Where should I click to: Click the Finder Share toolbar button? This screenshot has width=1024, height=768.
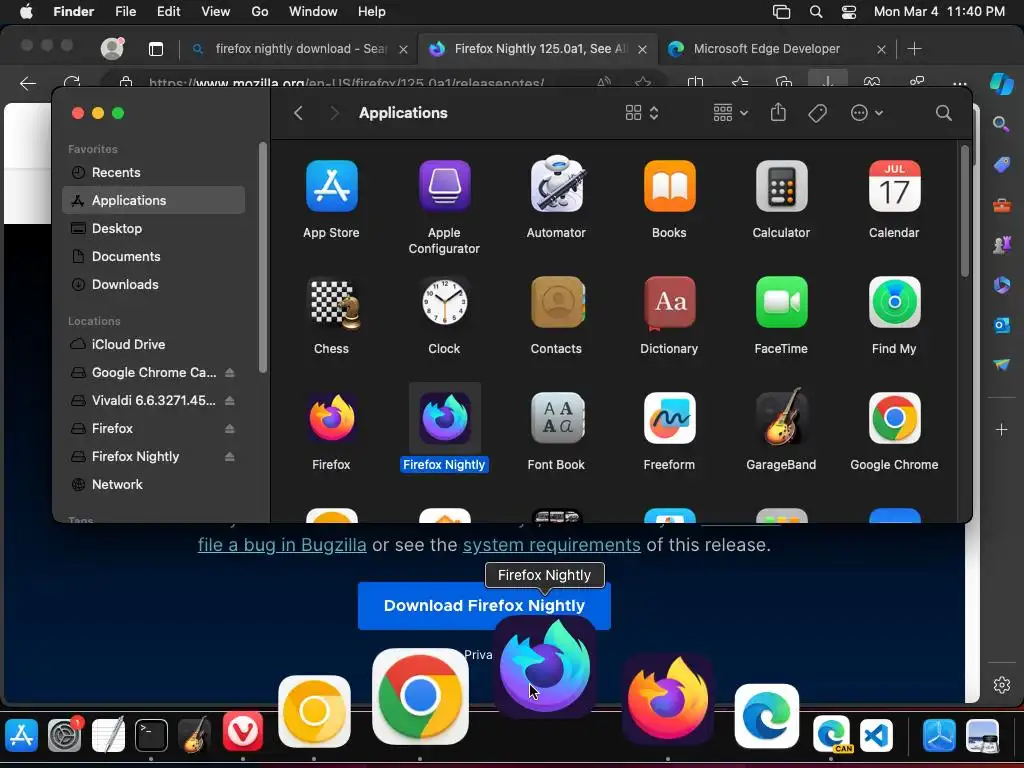pyautogui.click(x=778, y=112)
